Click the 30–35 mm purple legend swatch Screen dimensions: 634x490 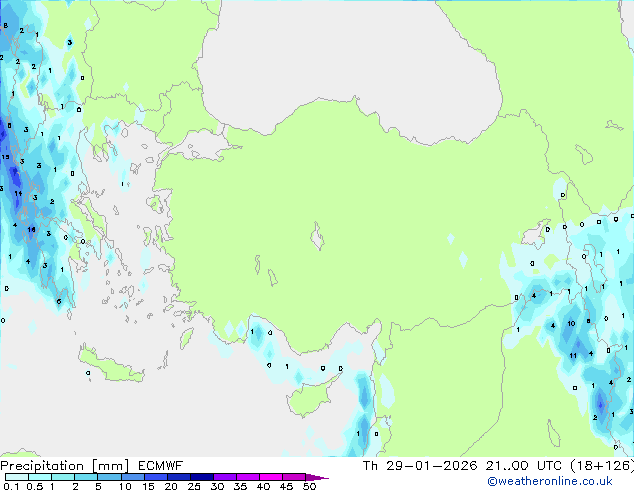(x=224, y=477)
